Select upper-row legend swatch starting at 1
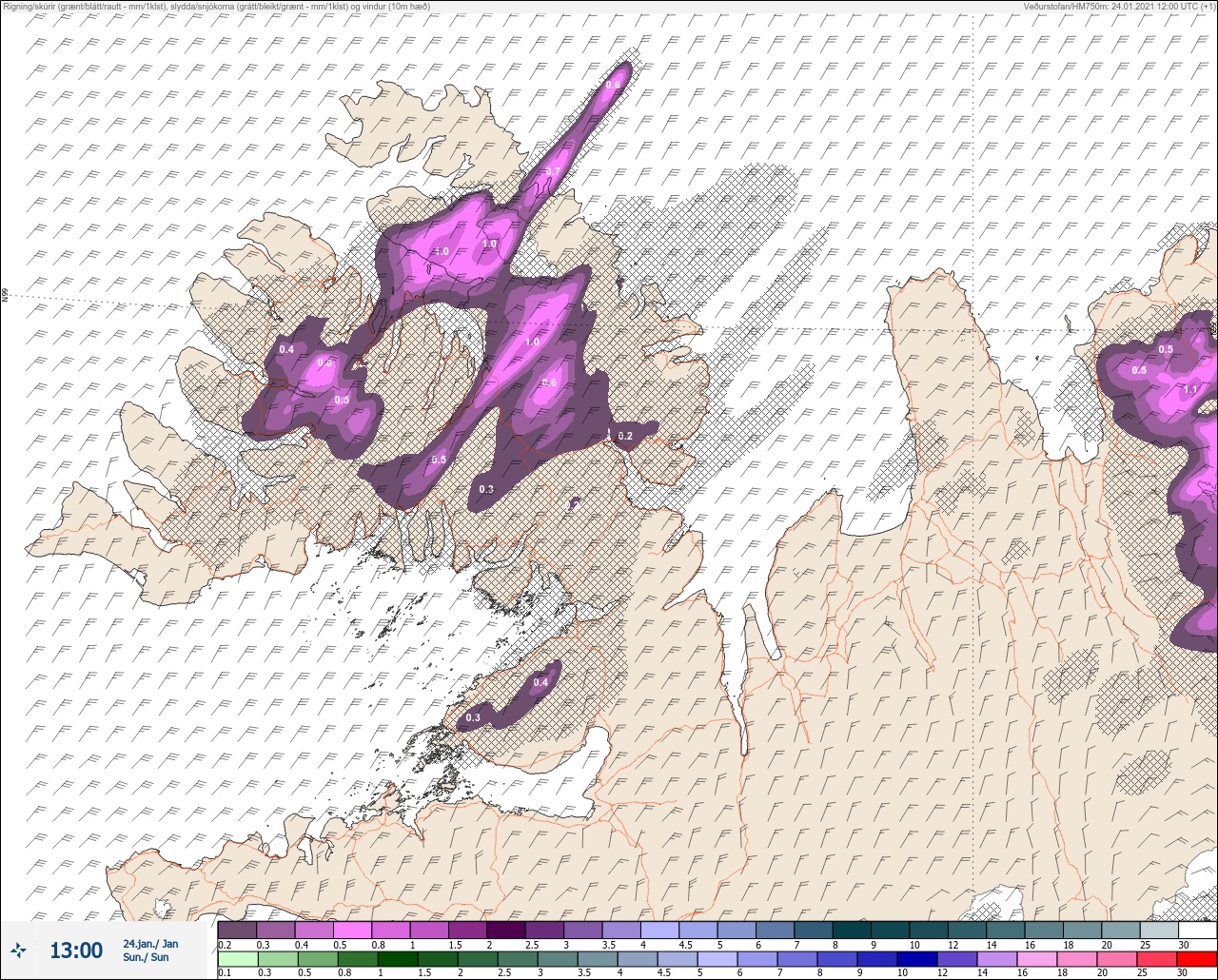This screenshot has width=1218, height=980. pyautogui.click(x=429, y=930)
